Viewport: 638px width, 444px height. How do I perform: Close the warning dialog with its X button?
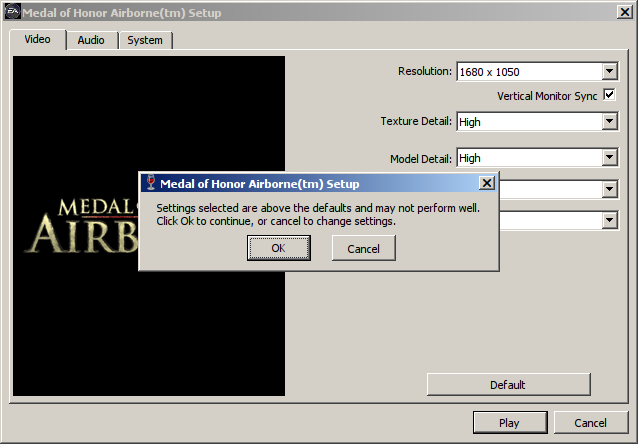click(x=487, y=184)
